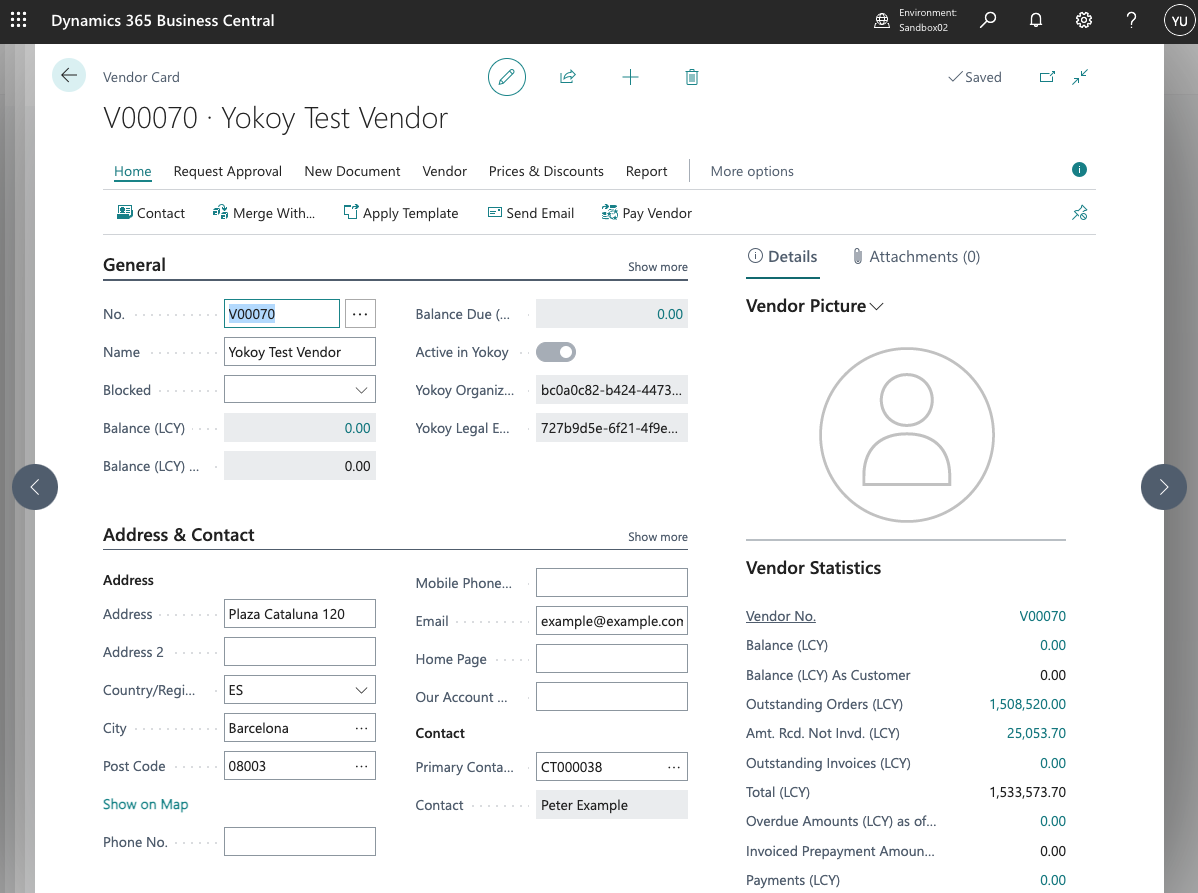Open the Prices & Discounts menu
Viewport: 1198px width, 893px height.
point(546,171)
